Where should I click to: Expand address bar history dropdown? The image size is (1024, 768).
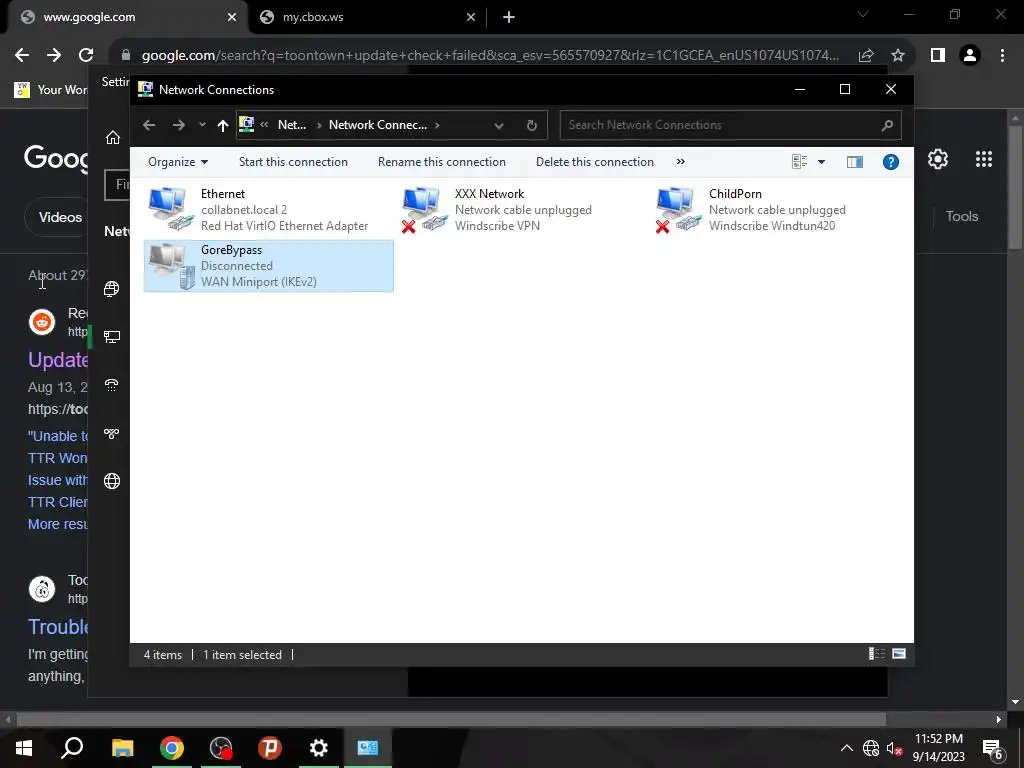(499, 125)
